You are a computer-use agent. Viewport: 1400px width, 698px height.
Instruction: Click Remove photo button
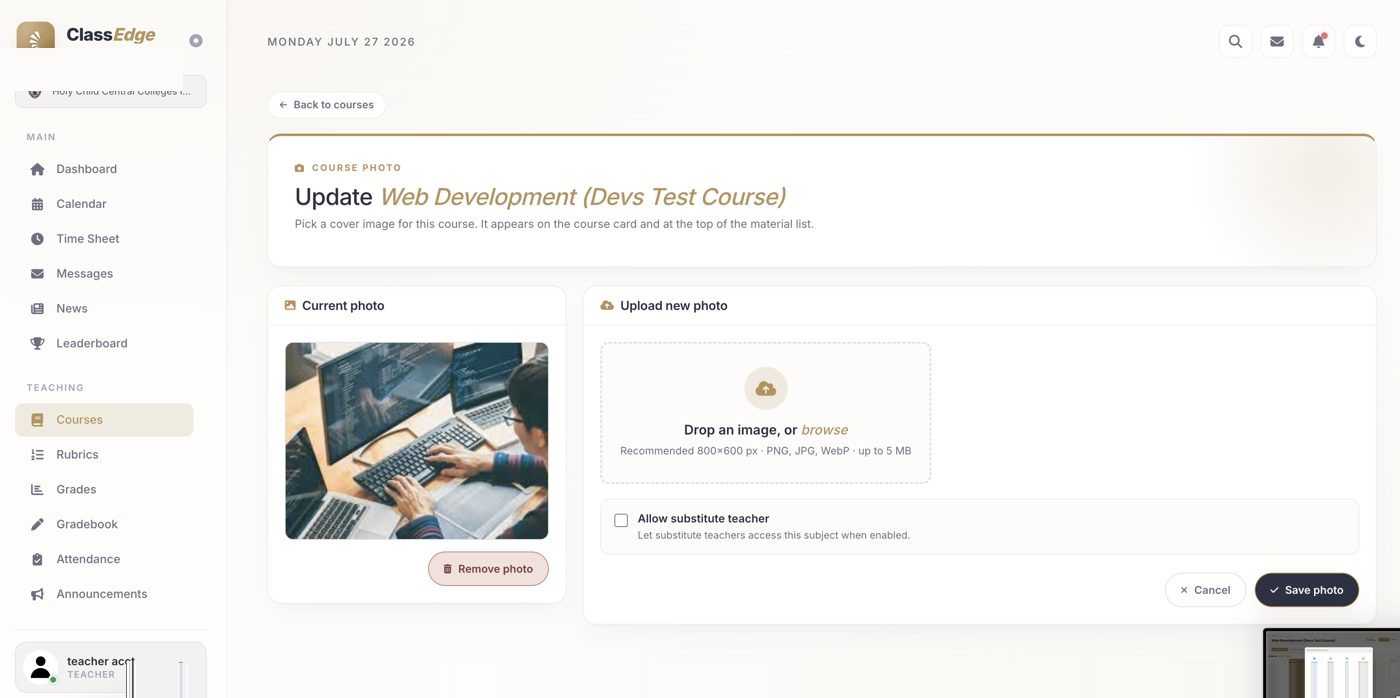(488, 569)
